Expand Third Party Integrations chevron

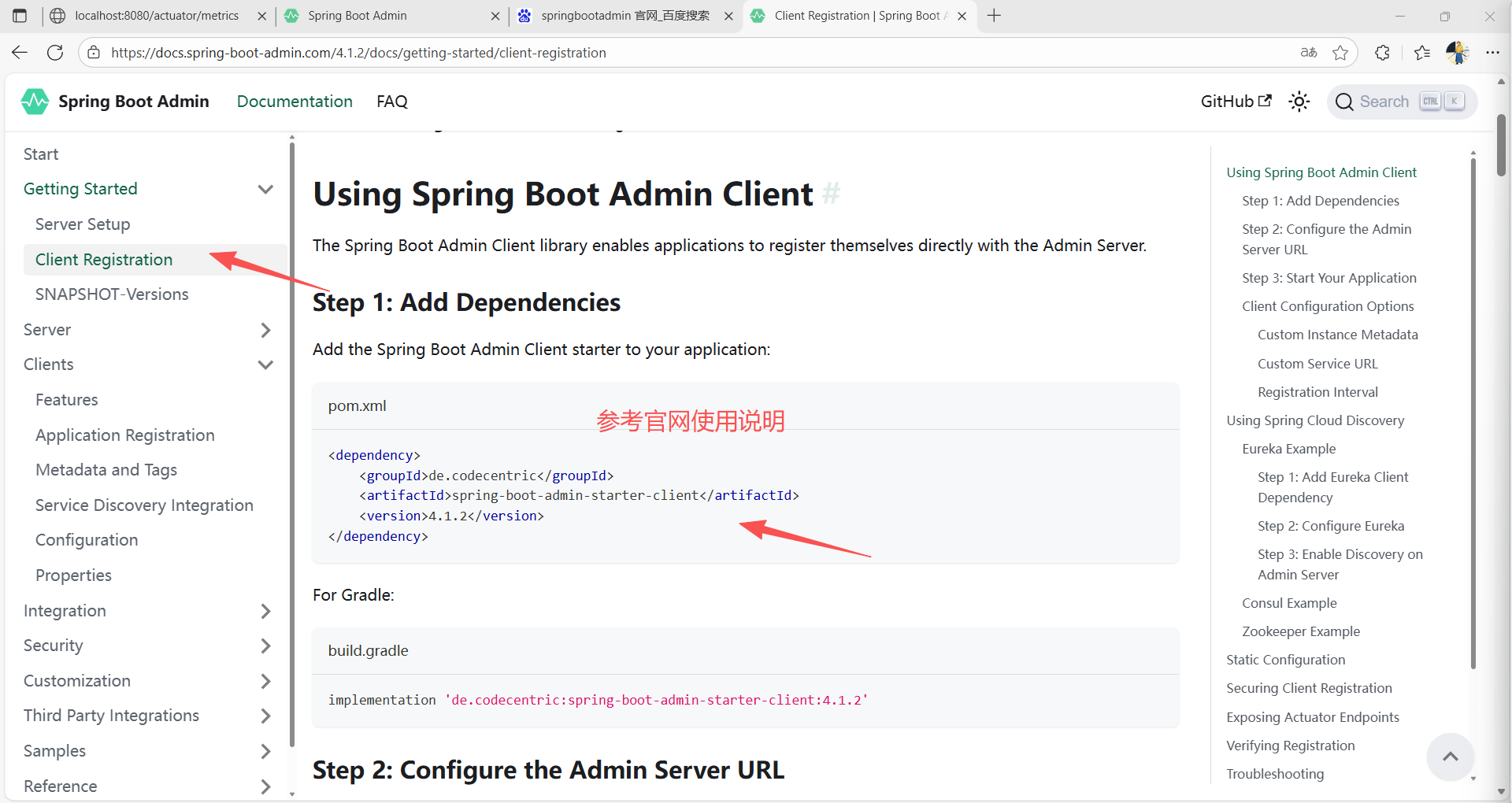coord(265,716)
